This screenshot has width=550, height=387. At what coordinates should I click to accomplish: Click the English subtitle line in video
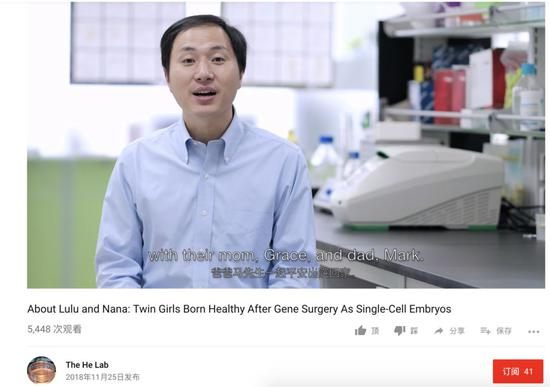286,256
